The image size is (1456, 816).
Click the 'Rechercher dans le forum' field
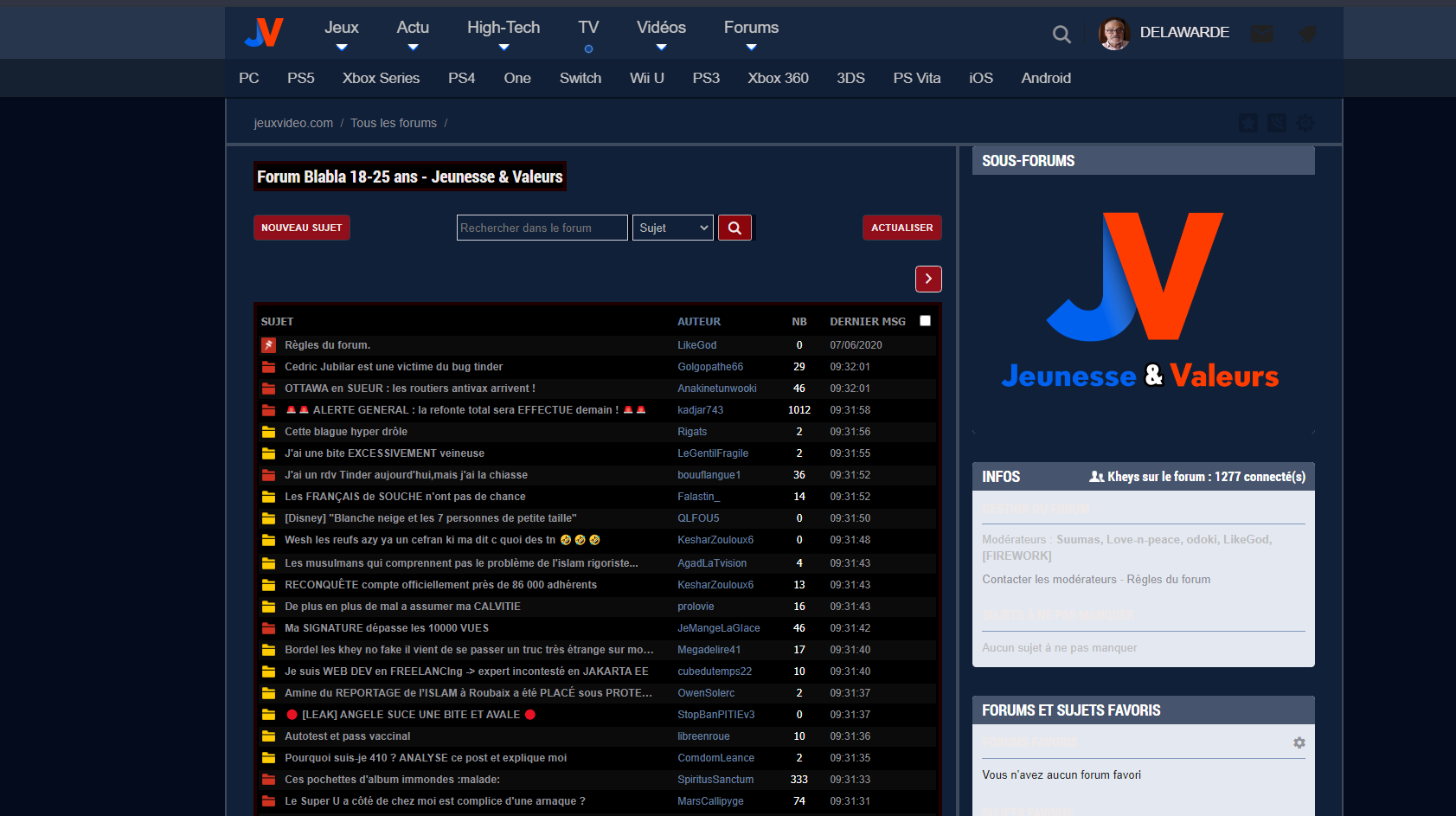(542, 228)
